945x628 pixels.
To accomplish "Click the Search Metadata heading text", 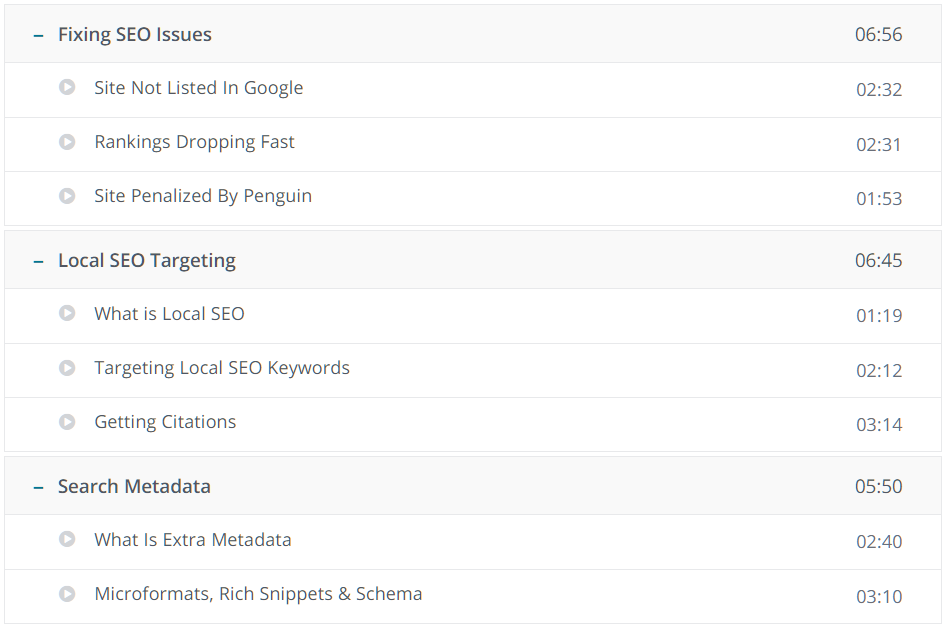I will click(134, 487).
